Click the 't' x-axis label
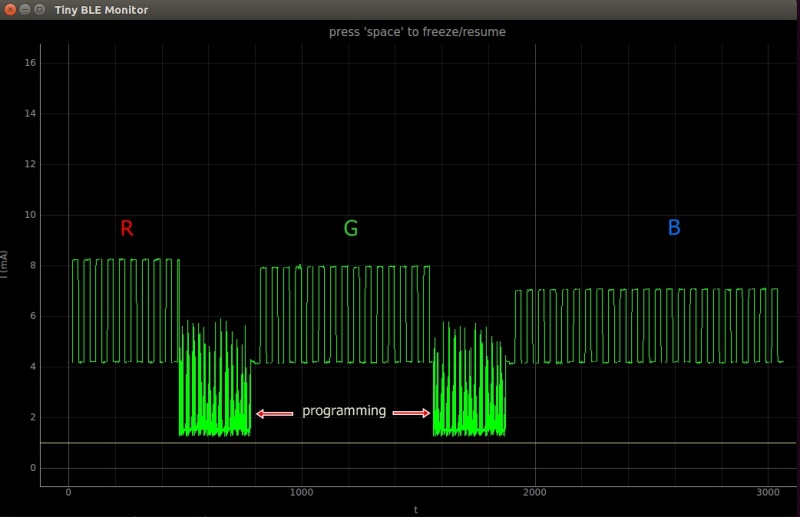 pos(416,509)
